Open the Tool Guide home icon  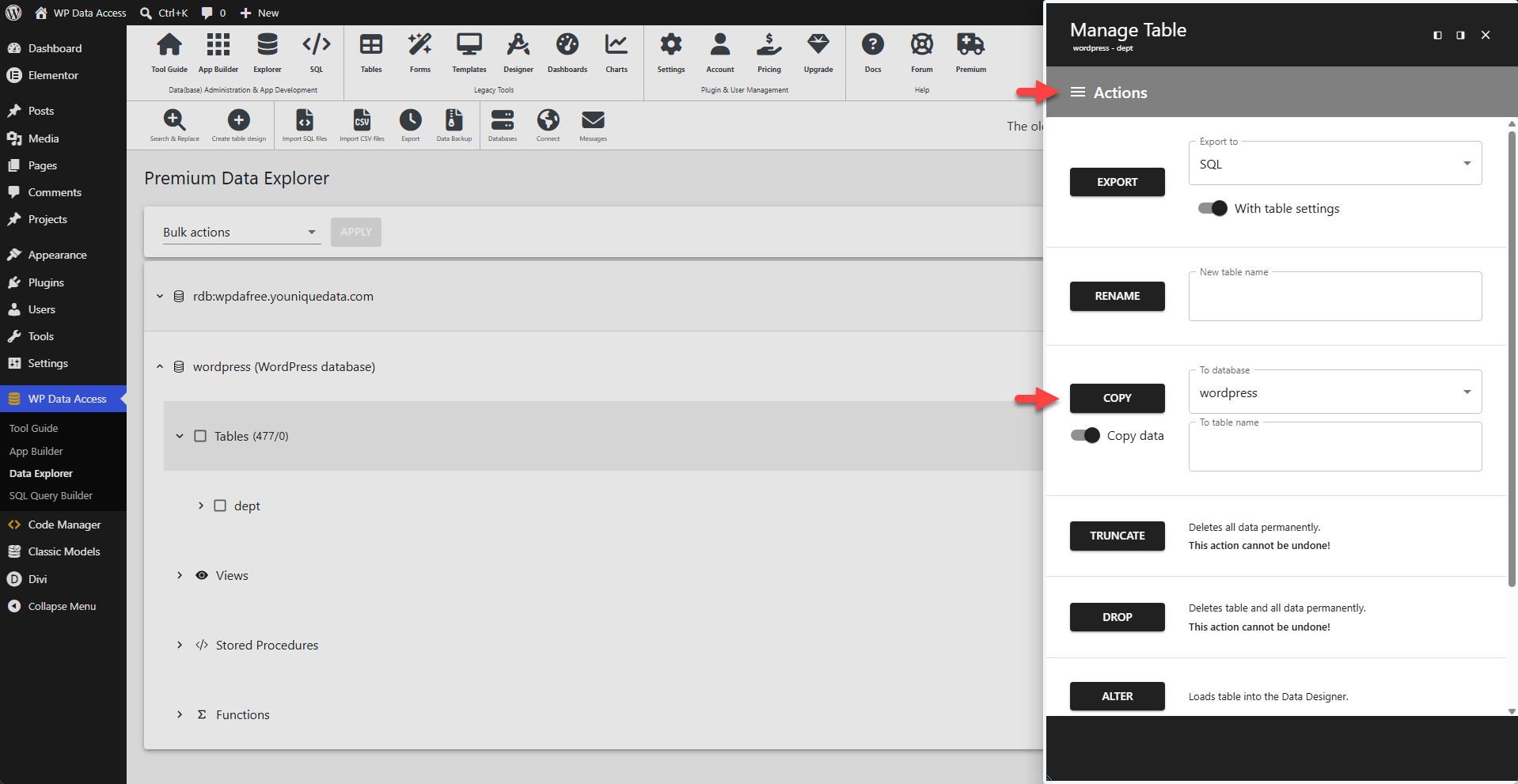click(169, 45)
